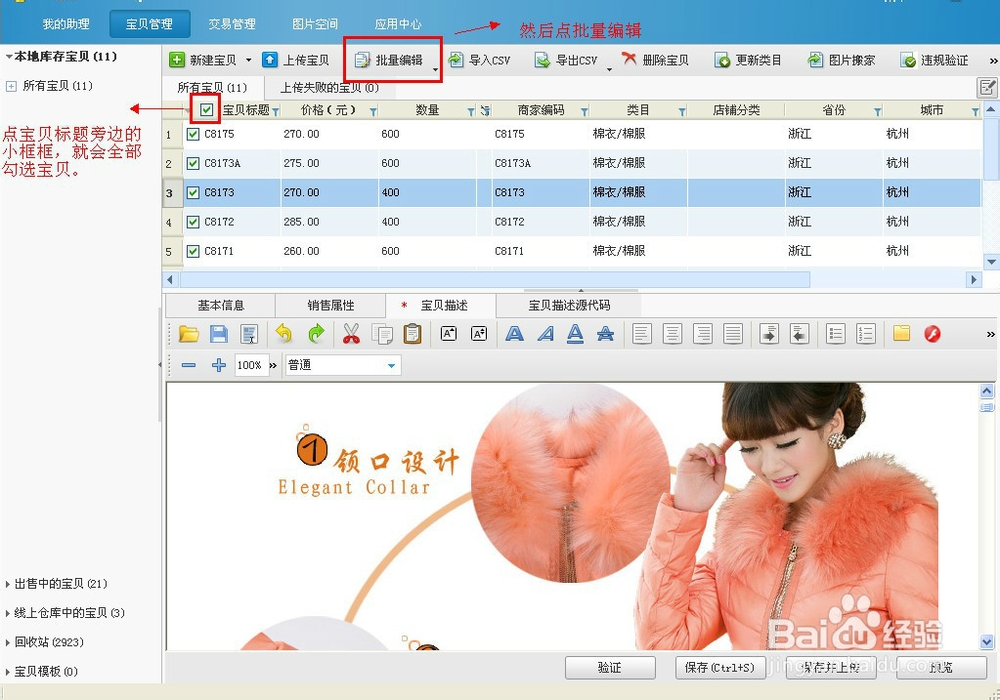
Task: Click 导入CSV import icon
Action: coord(455,60)
